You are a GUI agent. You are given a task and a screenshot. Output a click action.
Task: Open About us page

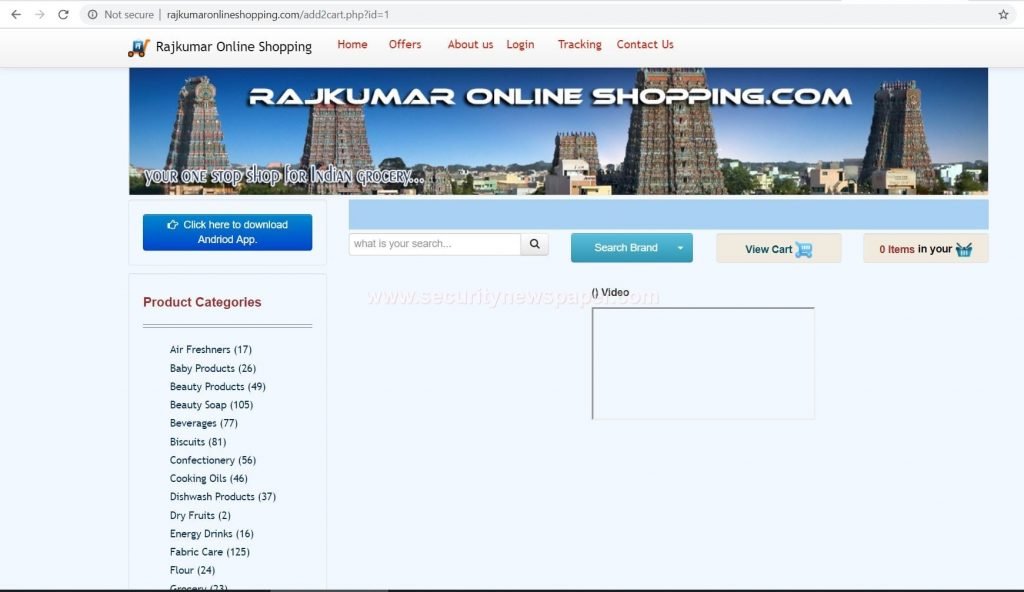coord(470,44)
